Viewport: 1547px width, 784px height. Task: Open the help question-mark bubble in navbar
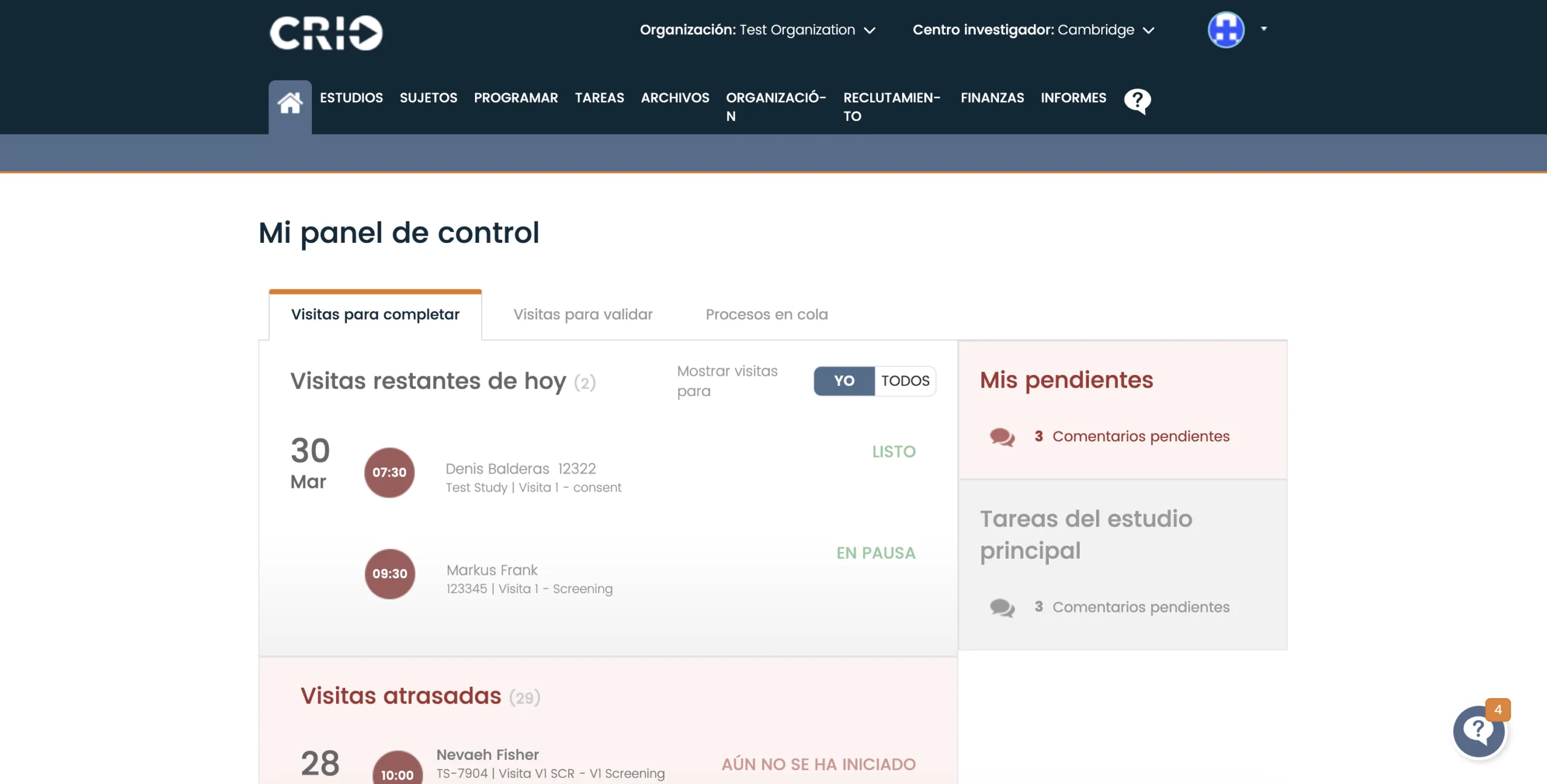pyautogui.click(x=1137, y=101)
